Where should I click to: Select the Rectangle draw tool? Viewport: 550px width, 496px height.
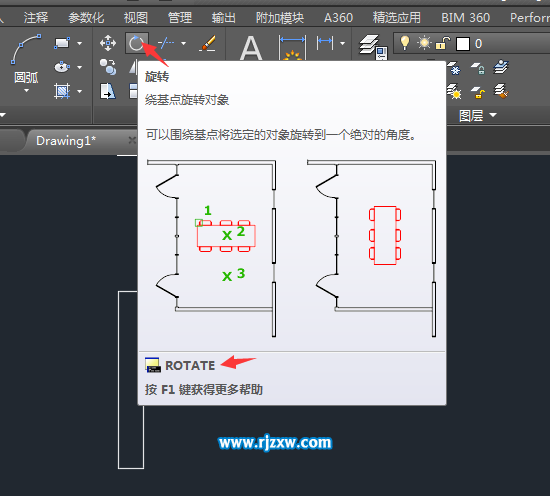(x=62, y=43)
